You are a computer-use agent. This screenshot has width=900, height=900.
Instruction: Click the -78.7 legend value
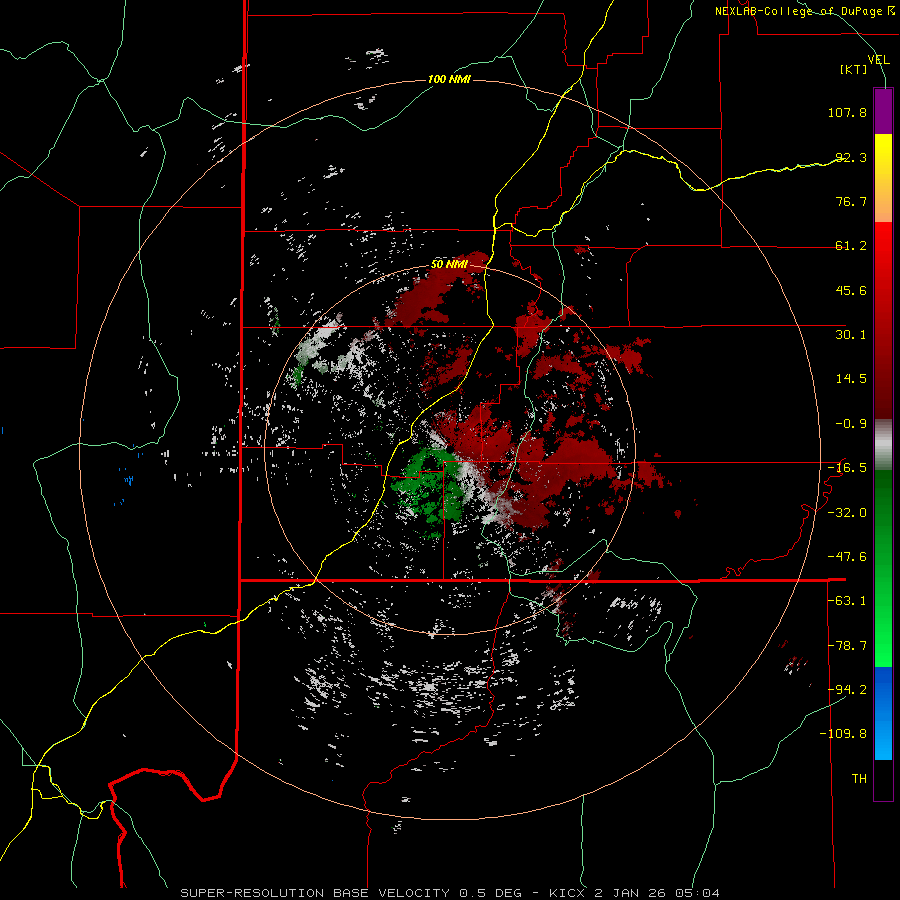[847, 646]
